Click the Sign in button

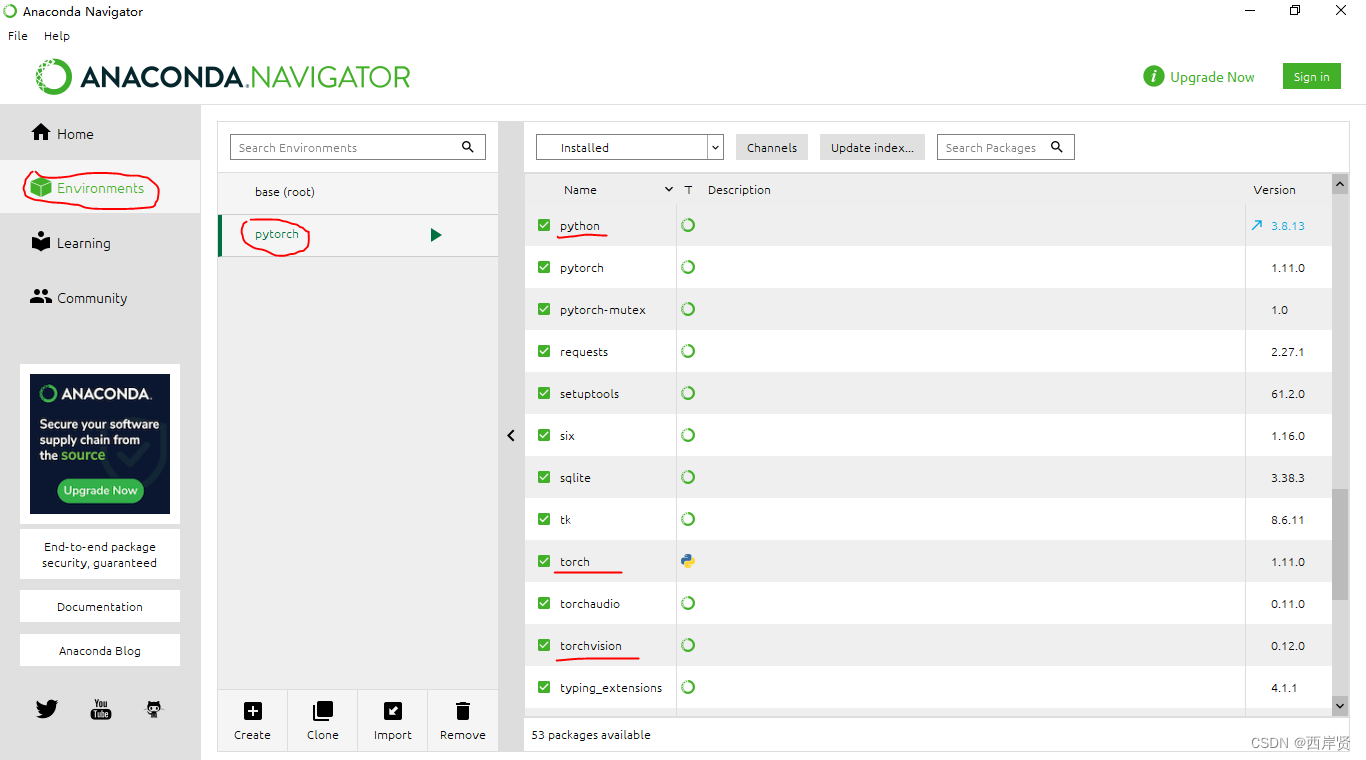click(x=1311, y=76)
